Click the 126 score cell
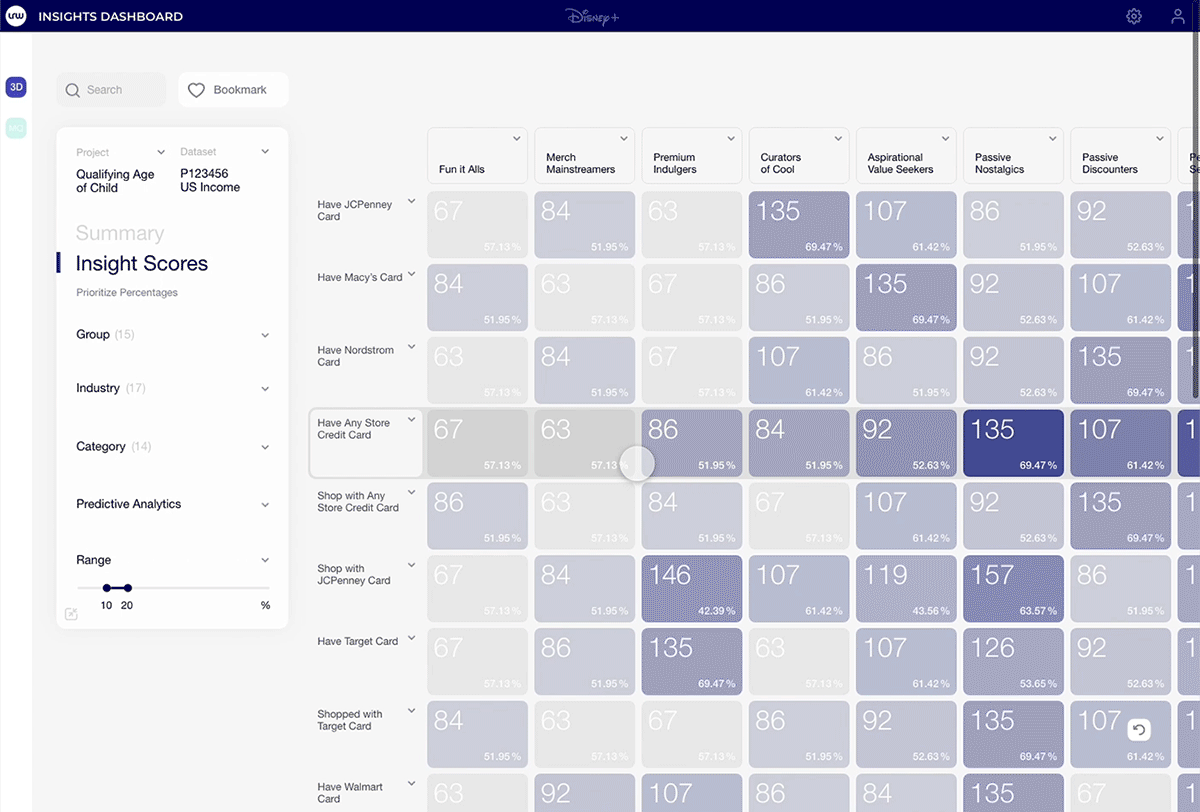 1013,662
